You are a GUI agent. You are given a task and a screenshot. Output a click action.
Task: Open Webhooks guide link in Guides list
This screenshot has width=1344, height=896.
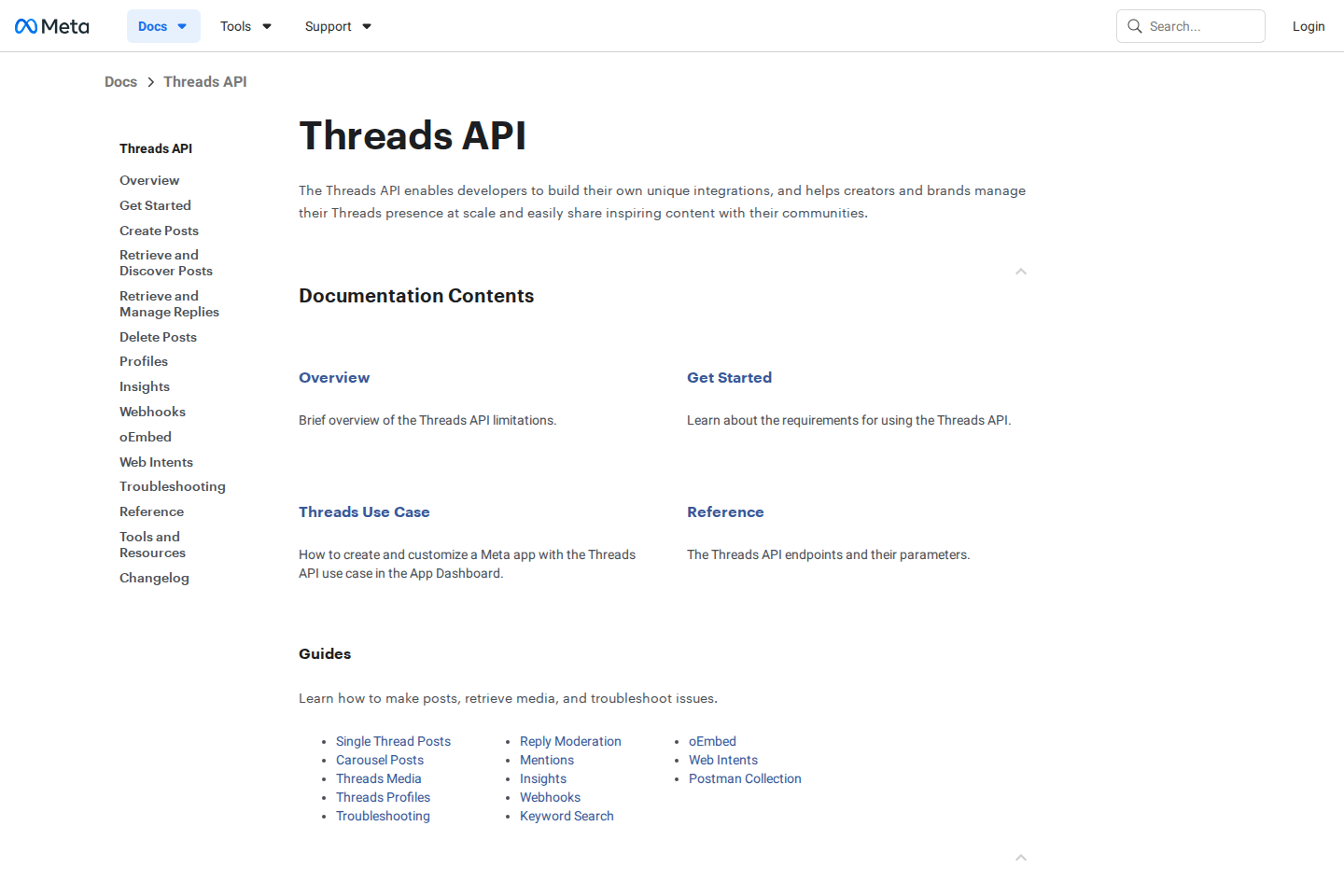[x=550, y=797]
